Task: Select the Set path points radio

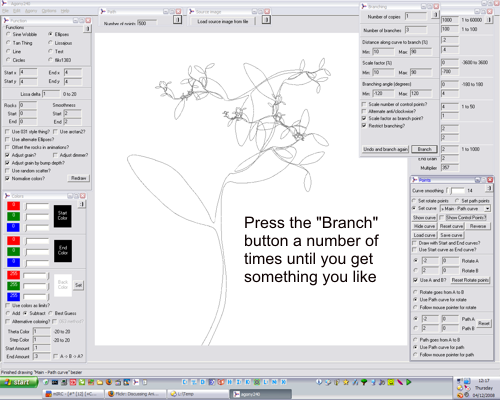Action: point(472,201)
